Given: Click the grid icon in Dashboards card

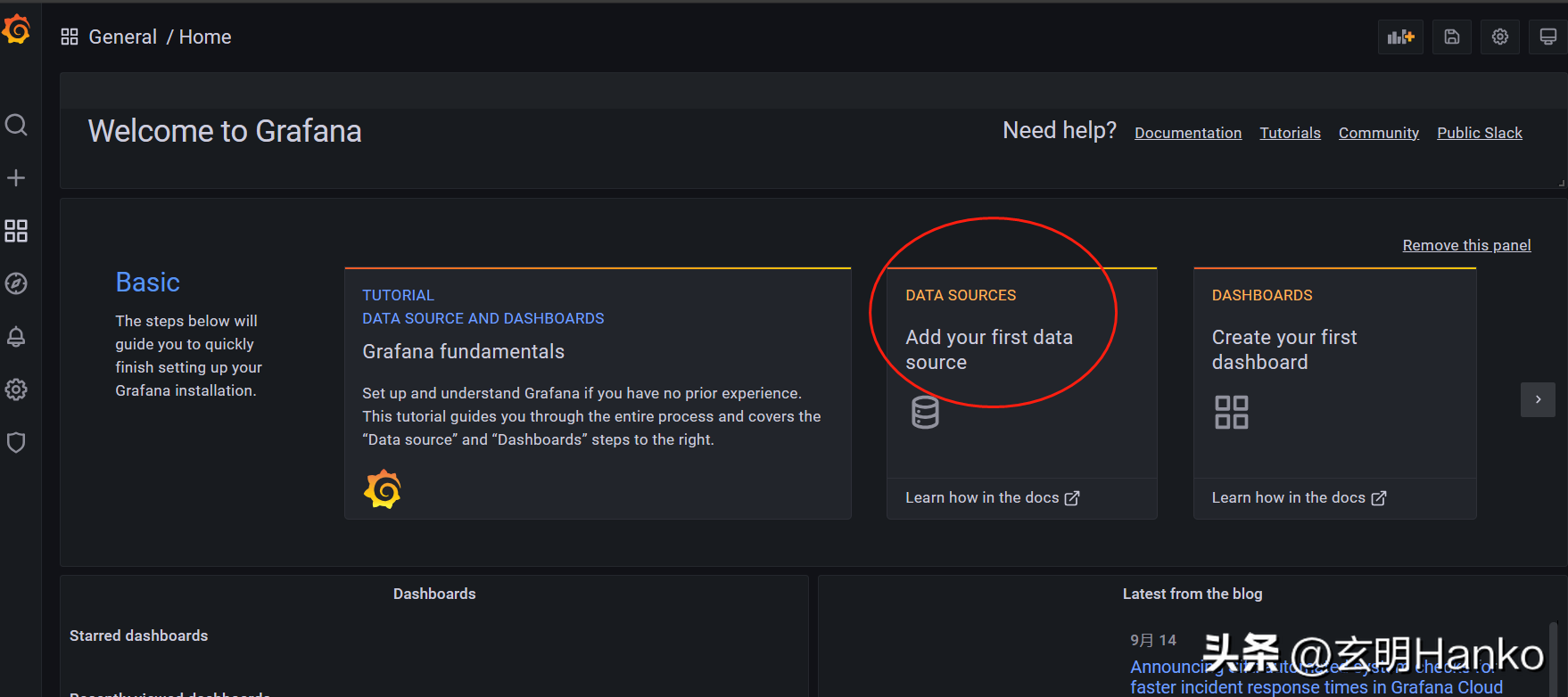Looking at the screenshot, I should 1231,412.
